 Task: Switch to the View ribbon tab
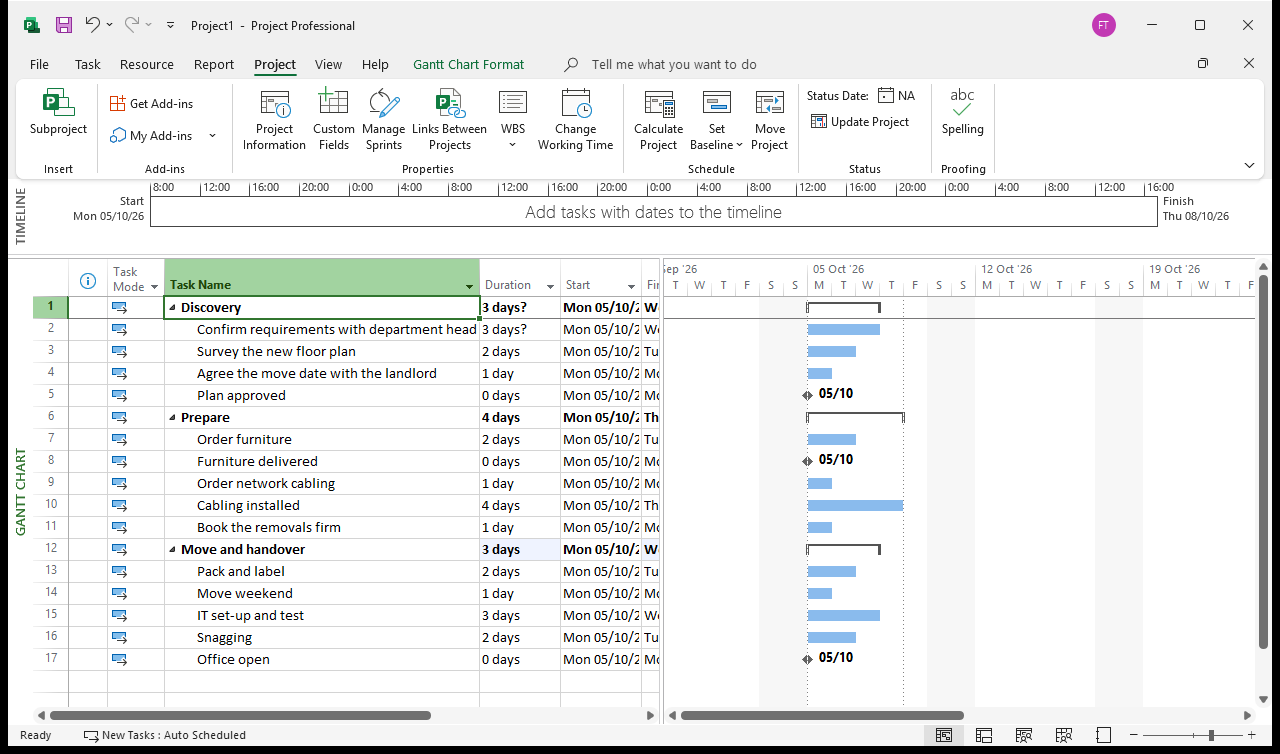coord(328,64)
